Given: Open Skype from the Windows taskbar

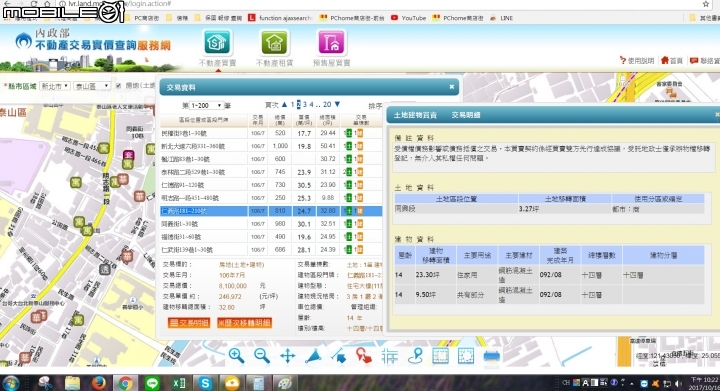Looking at the screenshot, I should pyautogui.click(x=205, y=383).
